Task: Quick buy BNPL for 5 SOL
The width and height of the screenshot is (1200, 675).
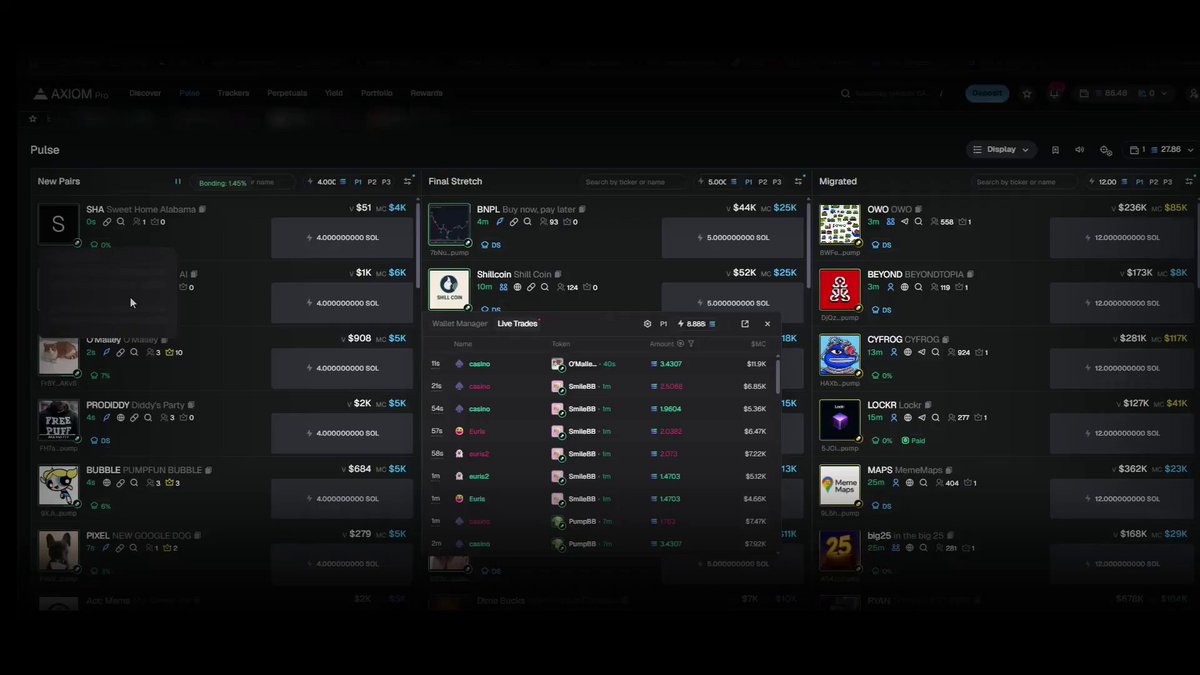Action: [733, 238]
